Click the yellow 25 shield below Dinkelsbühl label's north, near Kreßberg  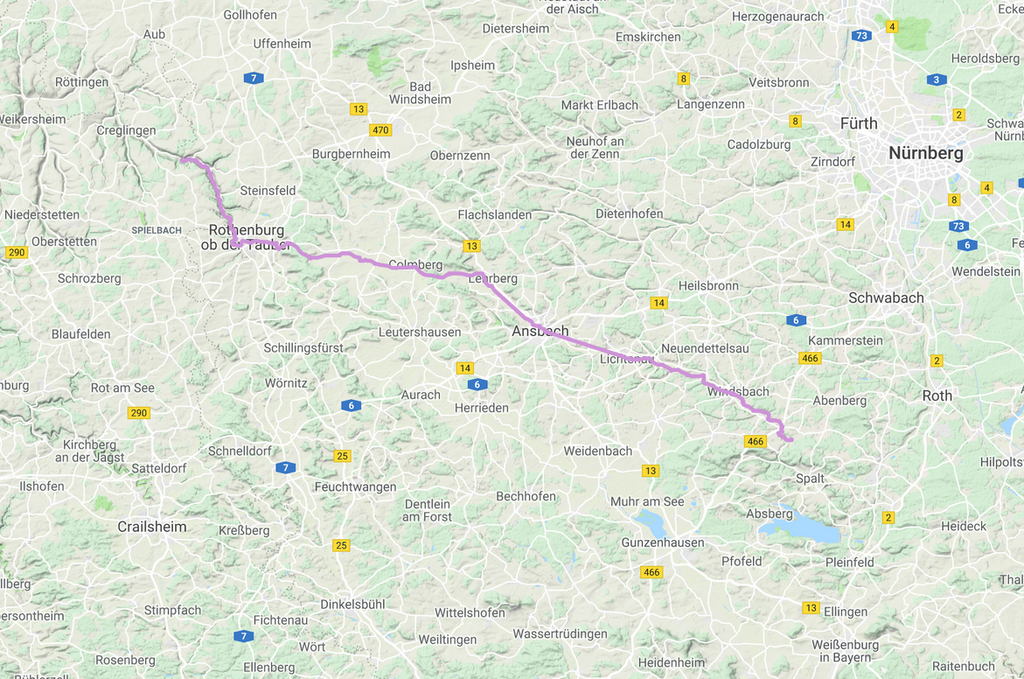(x=341, y=545)
